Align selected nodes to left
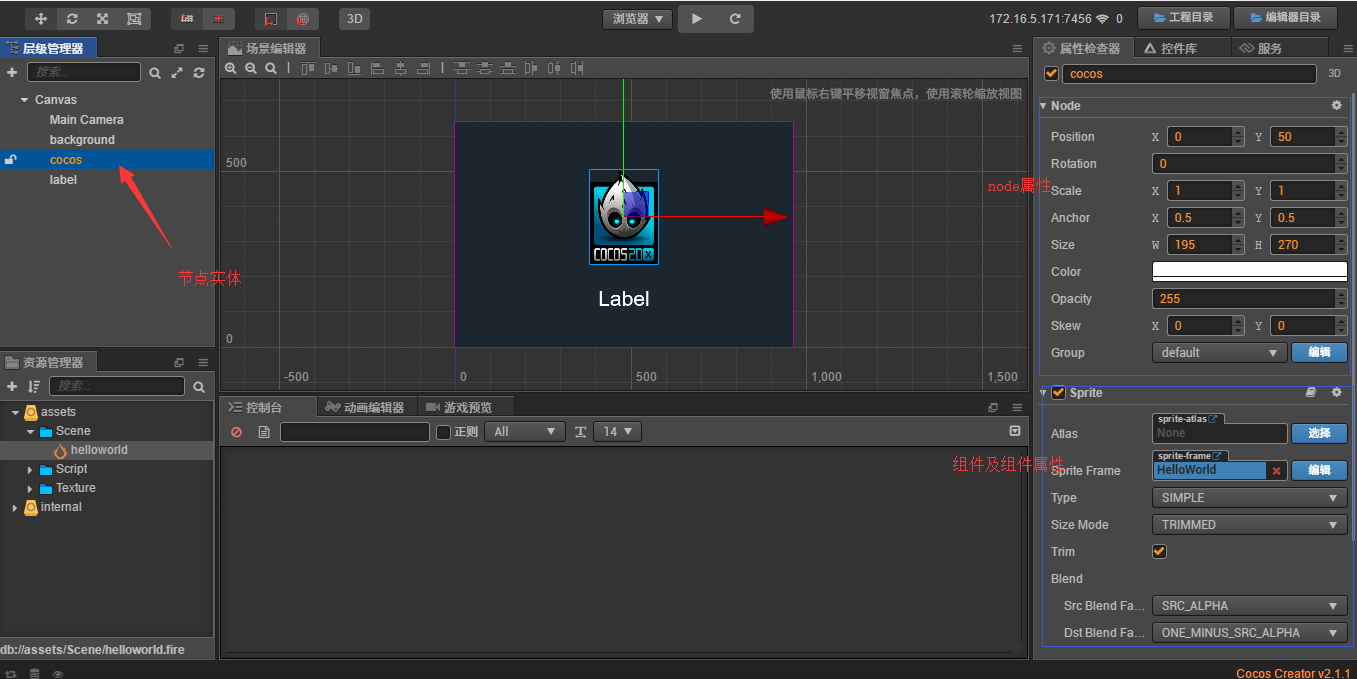Image resolution: width=1357 pixels, height=679 pixels. coord(377,68)
